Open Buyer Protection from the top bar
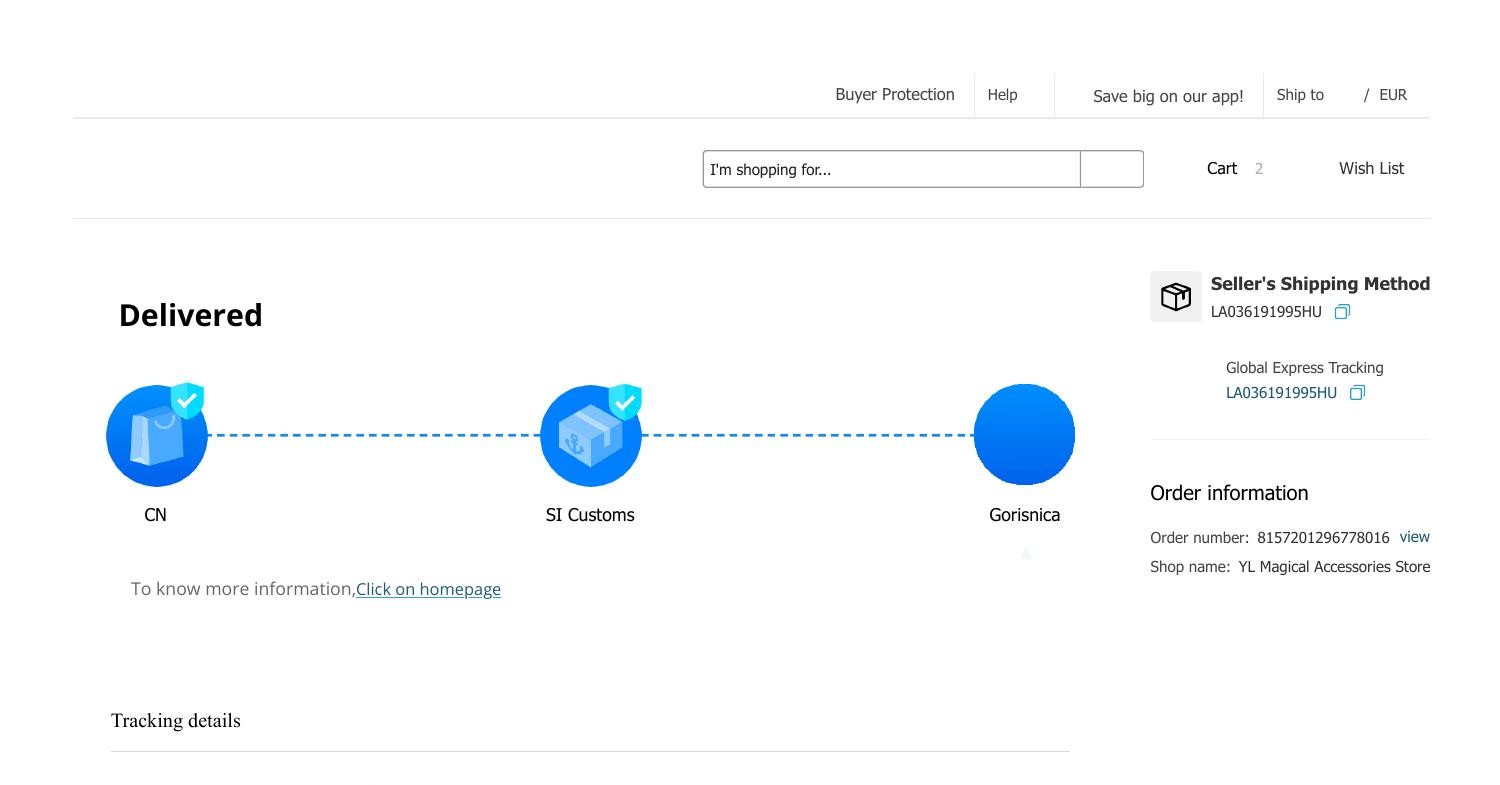 coord(894,95)
